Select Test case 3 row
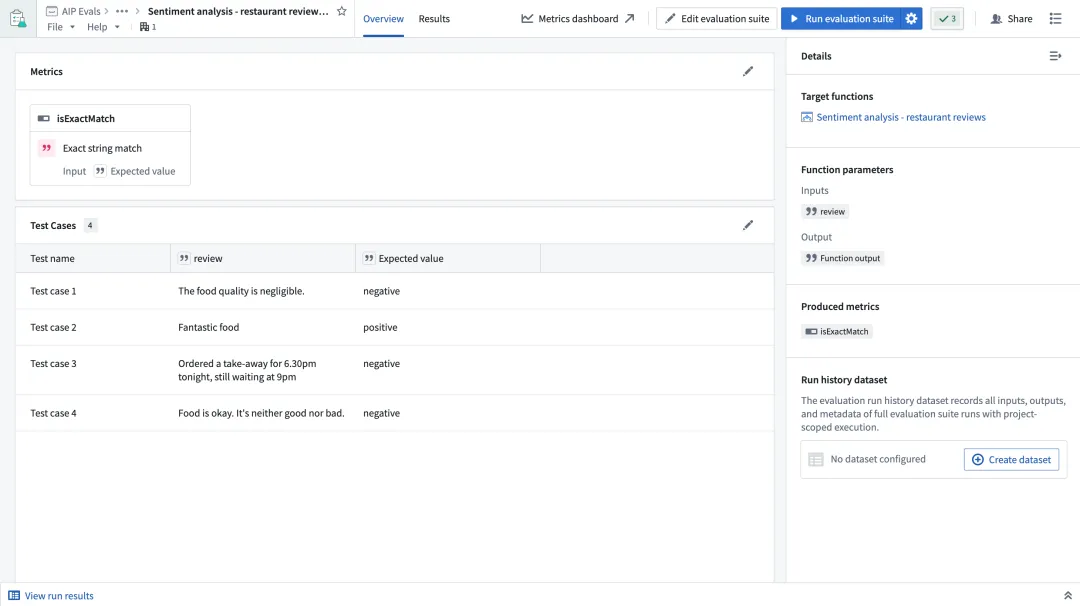The width and height of the screenshot is (1080, 606). click(x=54, y=364)
